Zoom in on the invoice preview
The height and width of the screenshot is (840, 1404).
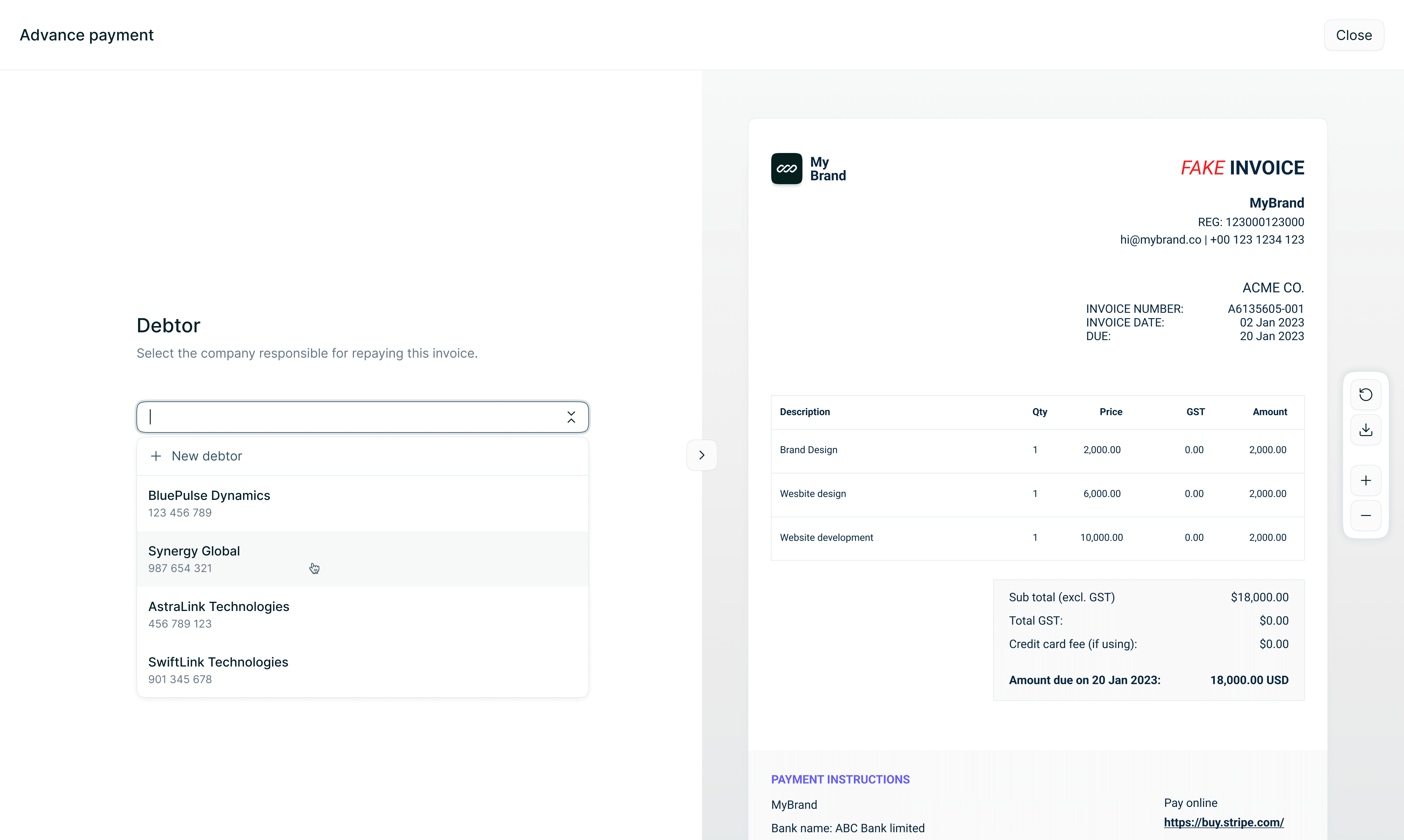tap(1365, 481)
